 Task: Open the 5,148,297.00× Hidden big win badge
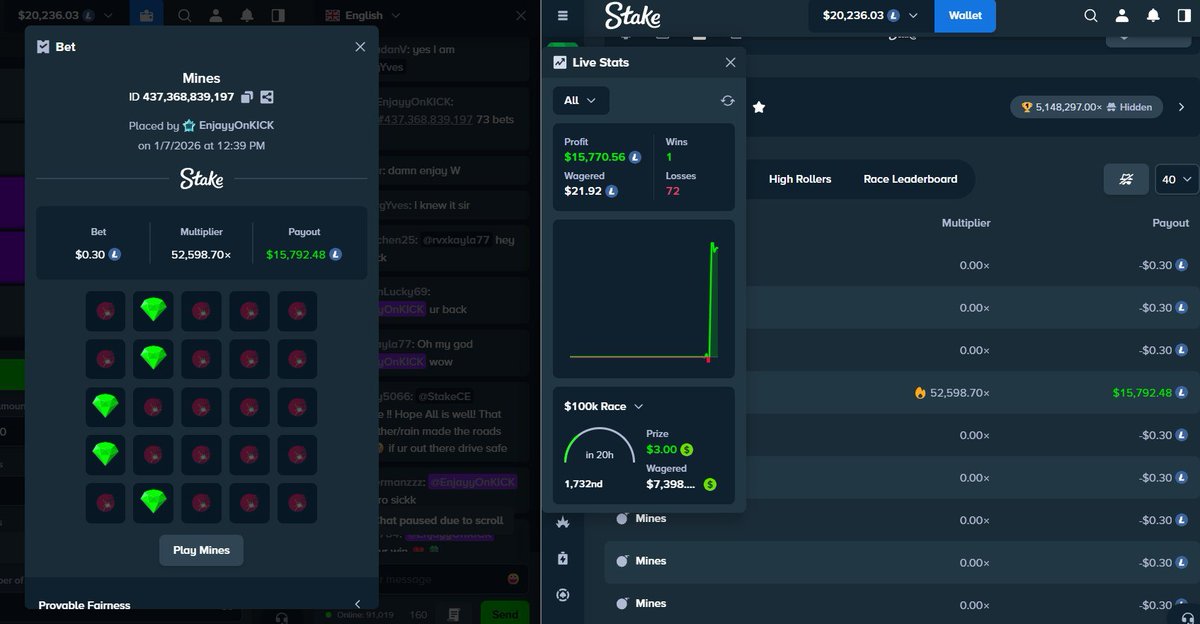[x=1086, y=107]
